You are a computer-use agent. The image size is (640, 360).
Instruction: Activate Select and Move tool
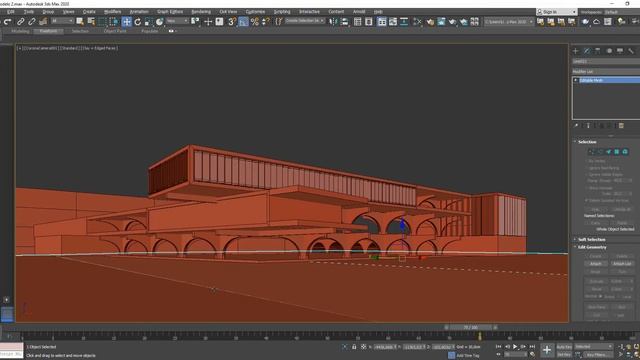pyautogui.click(x=127, y=22)
